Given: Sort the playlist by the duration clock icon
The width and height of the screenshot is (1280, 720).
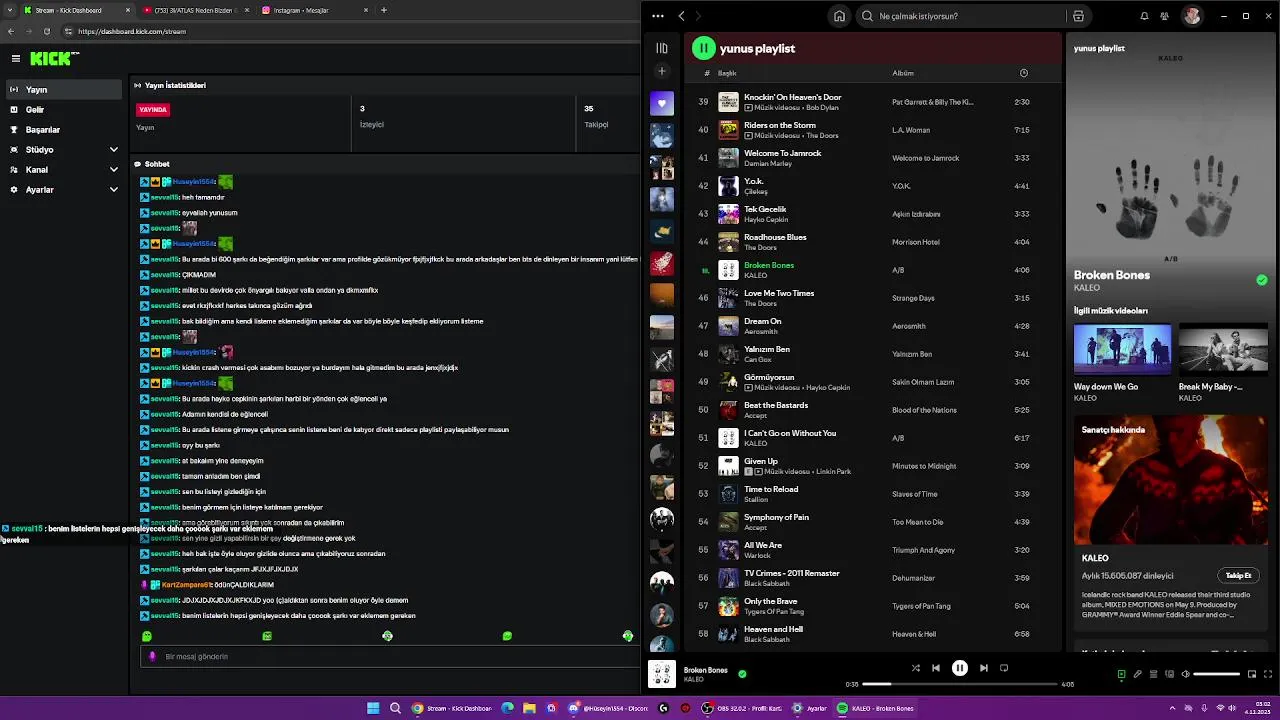Looking at the screenshot, I should pos(1023,73).
